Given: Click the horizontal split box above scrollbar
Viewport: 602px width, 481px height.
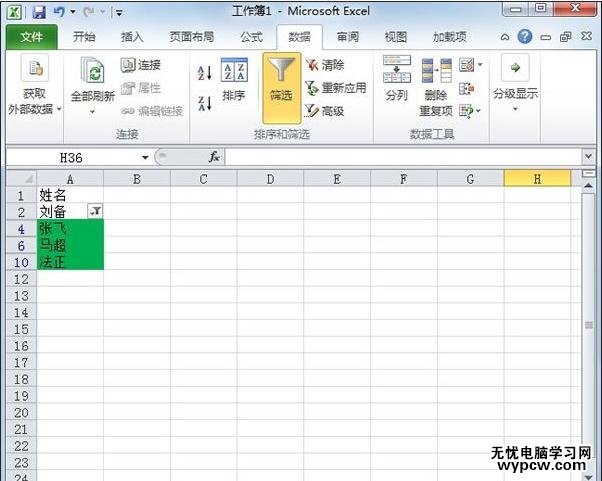Looking at the screenshot, I should [588, 174].
